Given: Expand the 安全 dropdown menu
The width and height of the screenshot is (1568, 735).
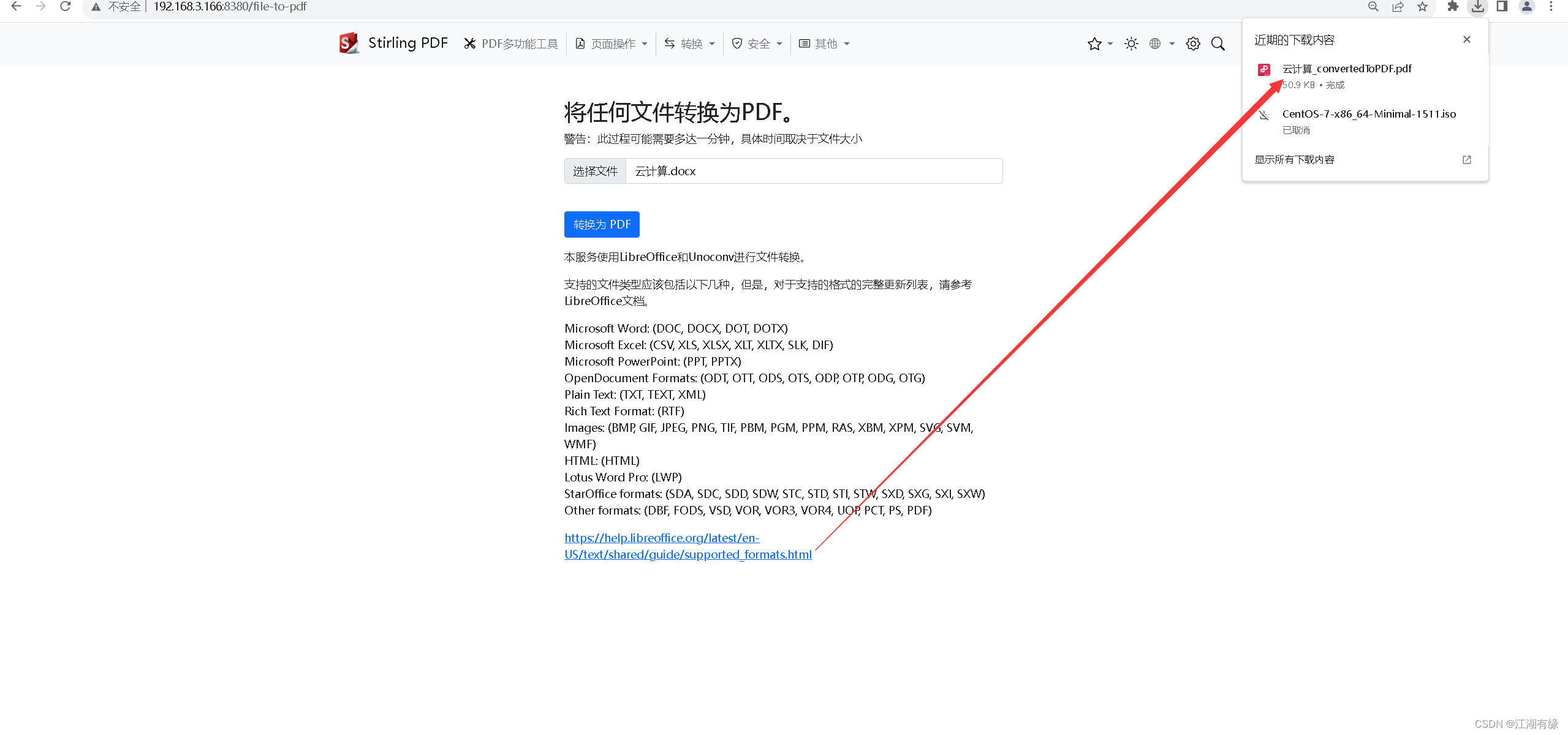Looking at the screenshot, I should [757, 43].
